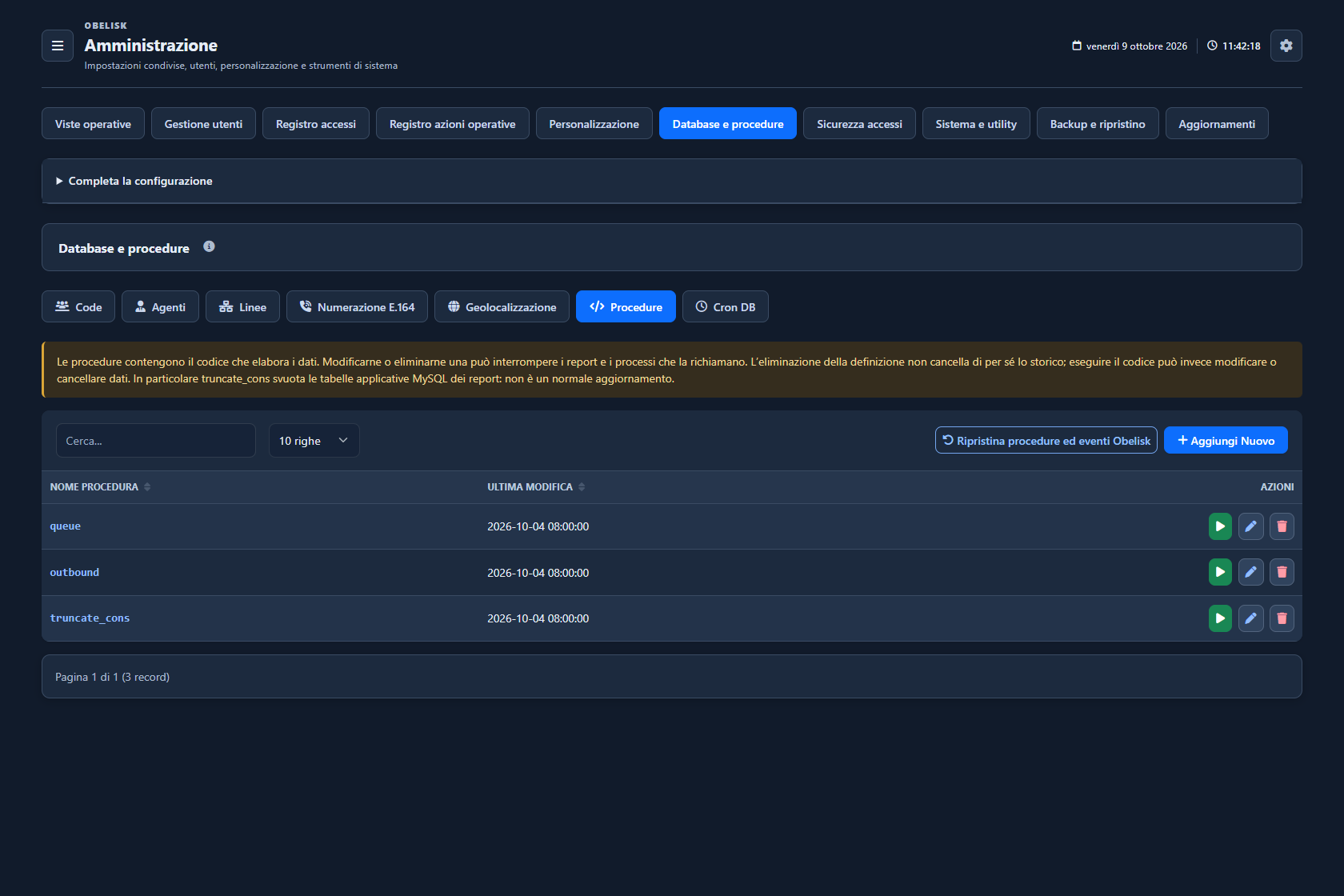Go to Viste operative tab

click(93, 123)
